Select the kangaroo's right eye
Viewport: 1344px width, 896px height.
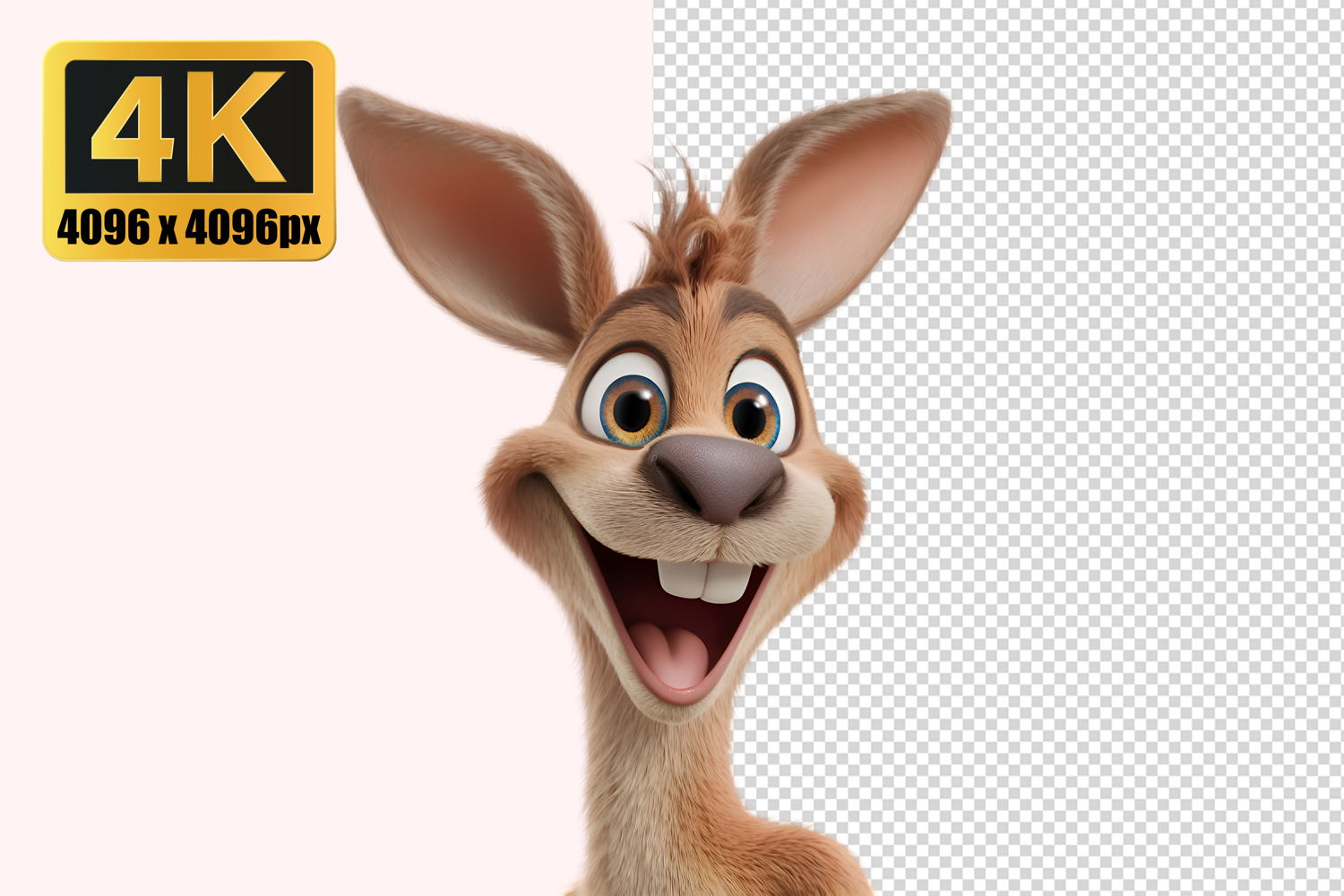click(755, 412)
